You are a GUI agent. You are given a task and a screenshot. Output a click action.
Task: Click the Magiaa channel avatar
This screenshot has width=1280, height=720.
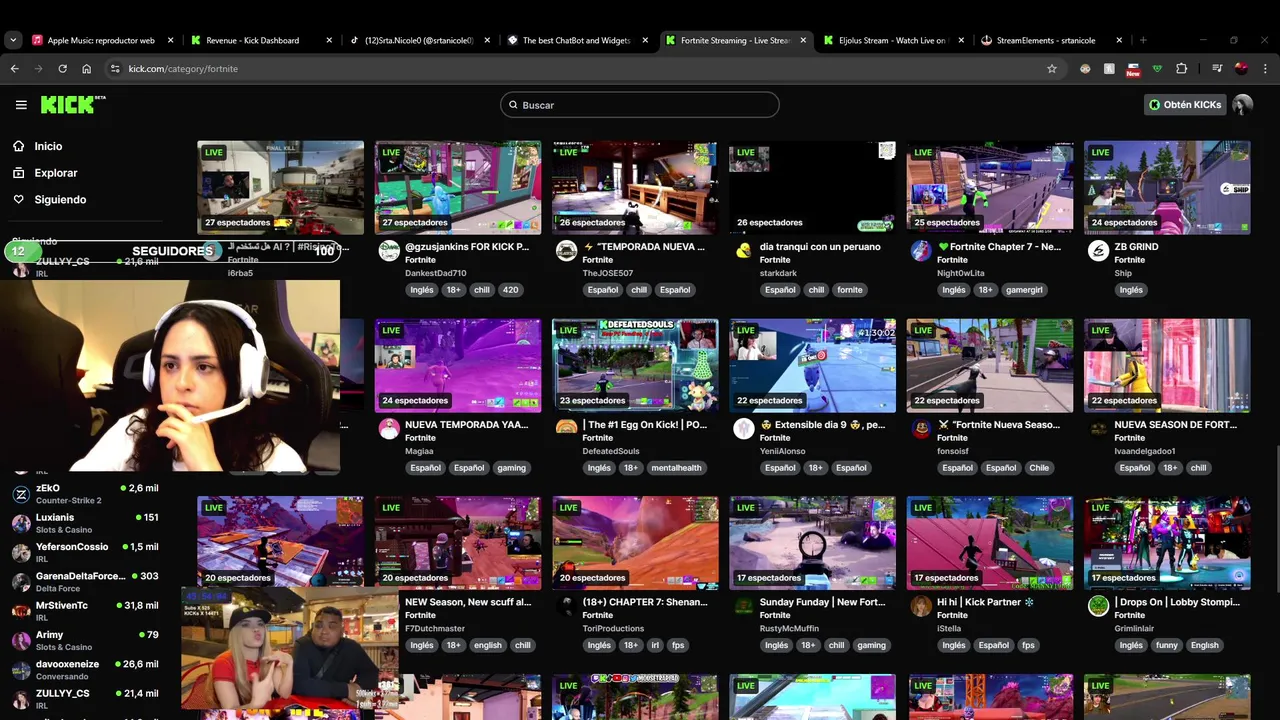(389, 429)
